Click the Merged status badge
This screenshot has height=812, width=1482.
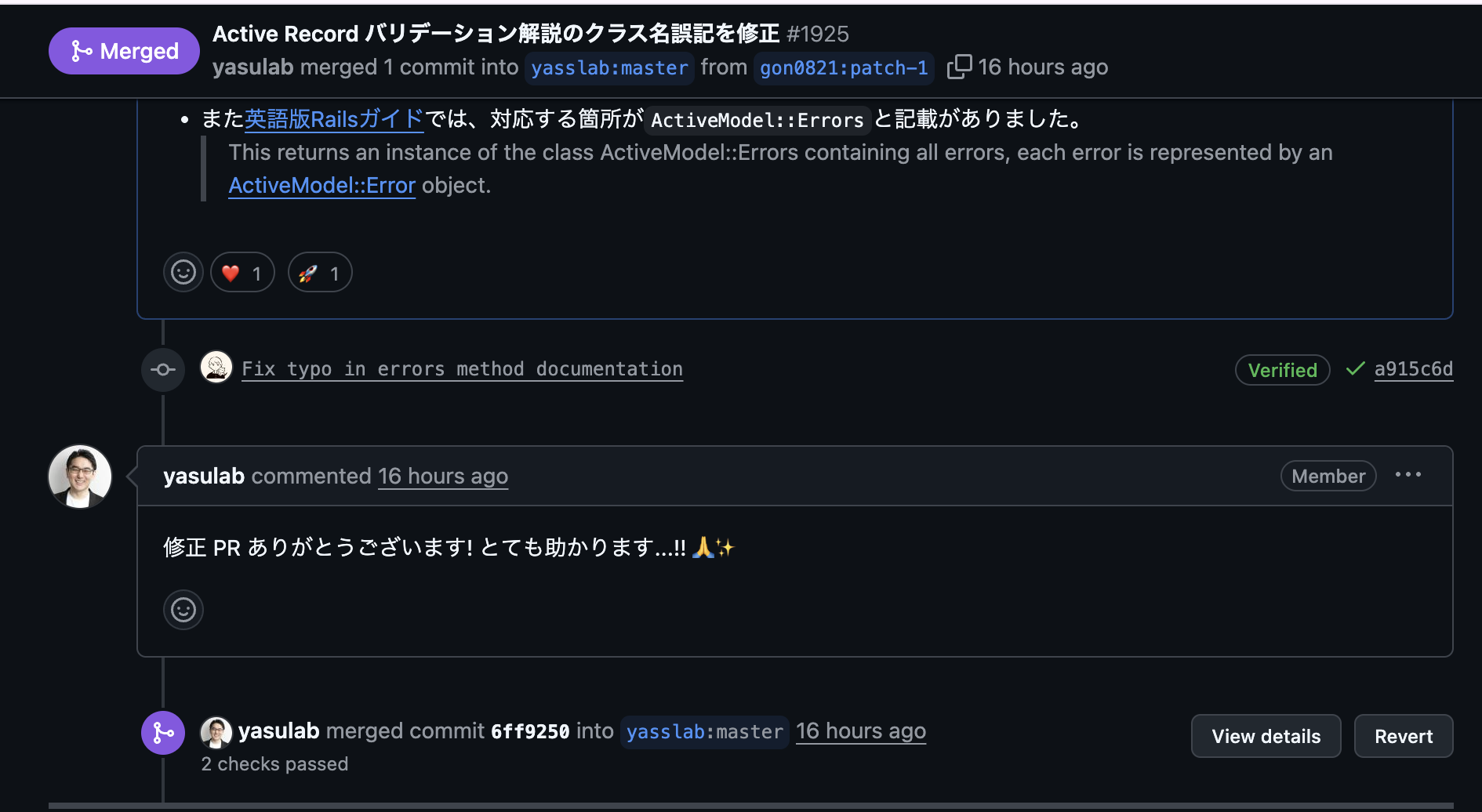point(123,50)
